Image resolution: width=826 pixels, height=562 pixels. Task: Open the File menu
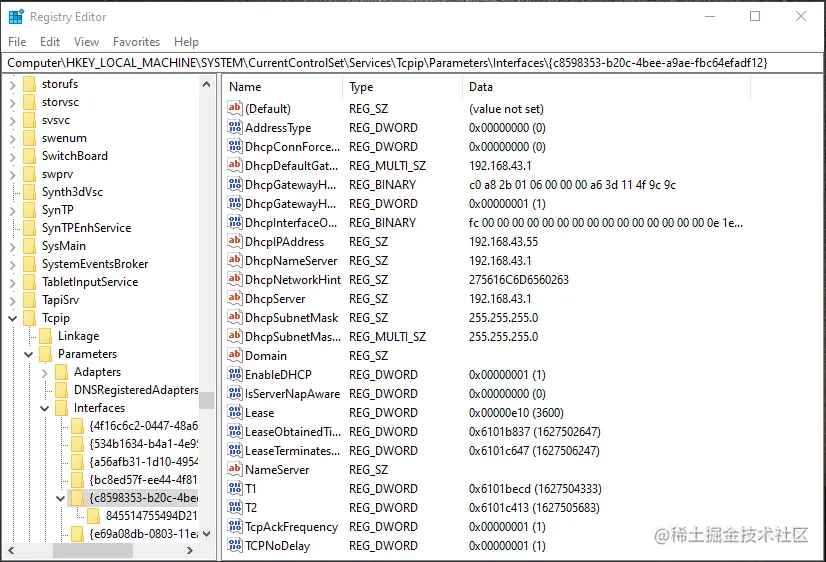pyautogui.click(x=17, y=42)
